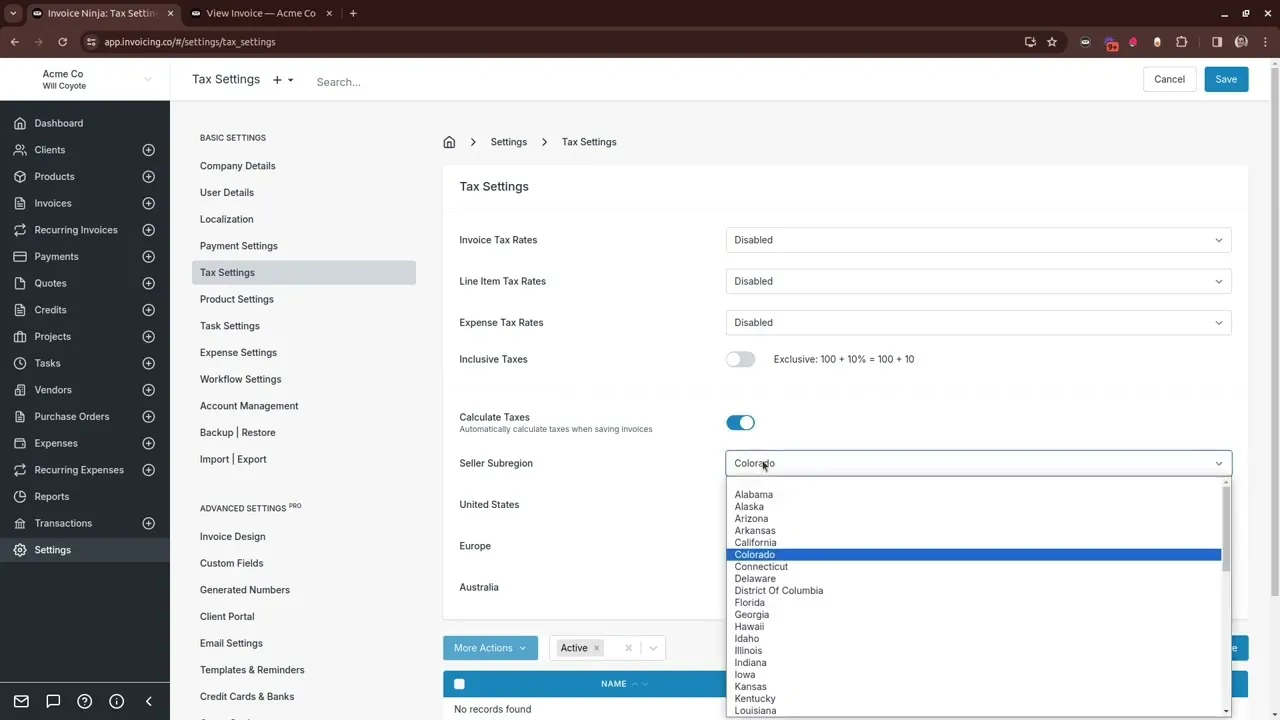
Task: Click the Save button
Action: click(1226, 80)
